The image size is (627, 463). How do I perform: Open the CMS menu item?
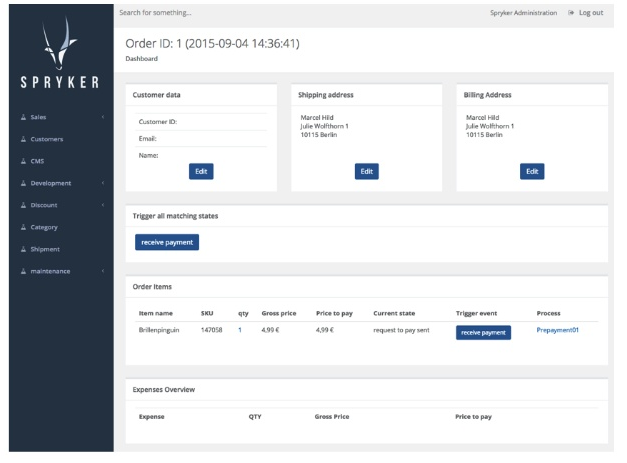(37, 161)
